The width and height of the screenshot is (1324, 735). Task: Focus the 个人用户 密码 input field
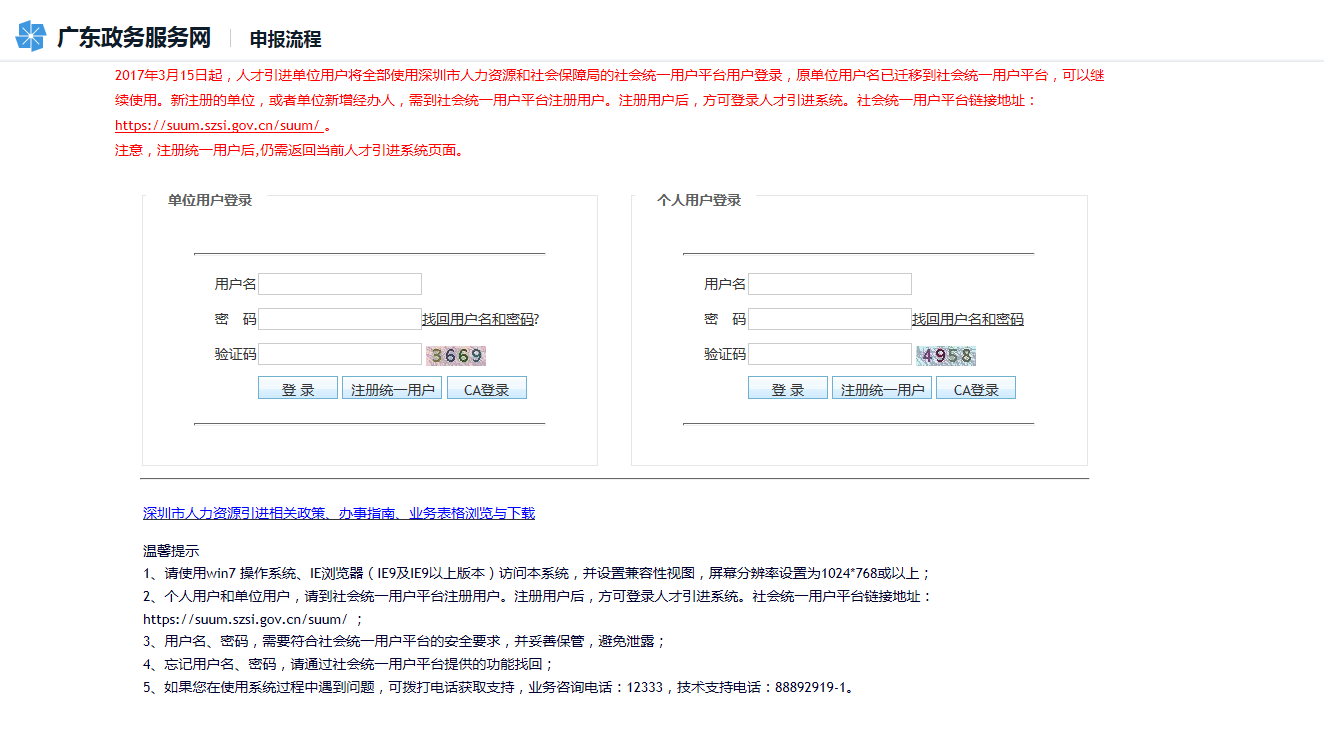tap(830, 319)
